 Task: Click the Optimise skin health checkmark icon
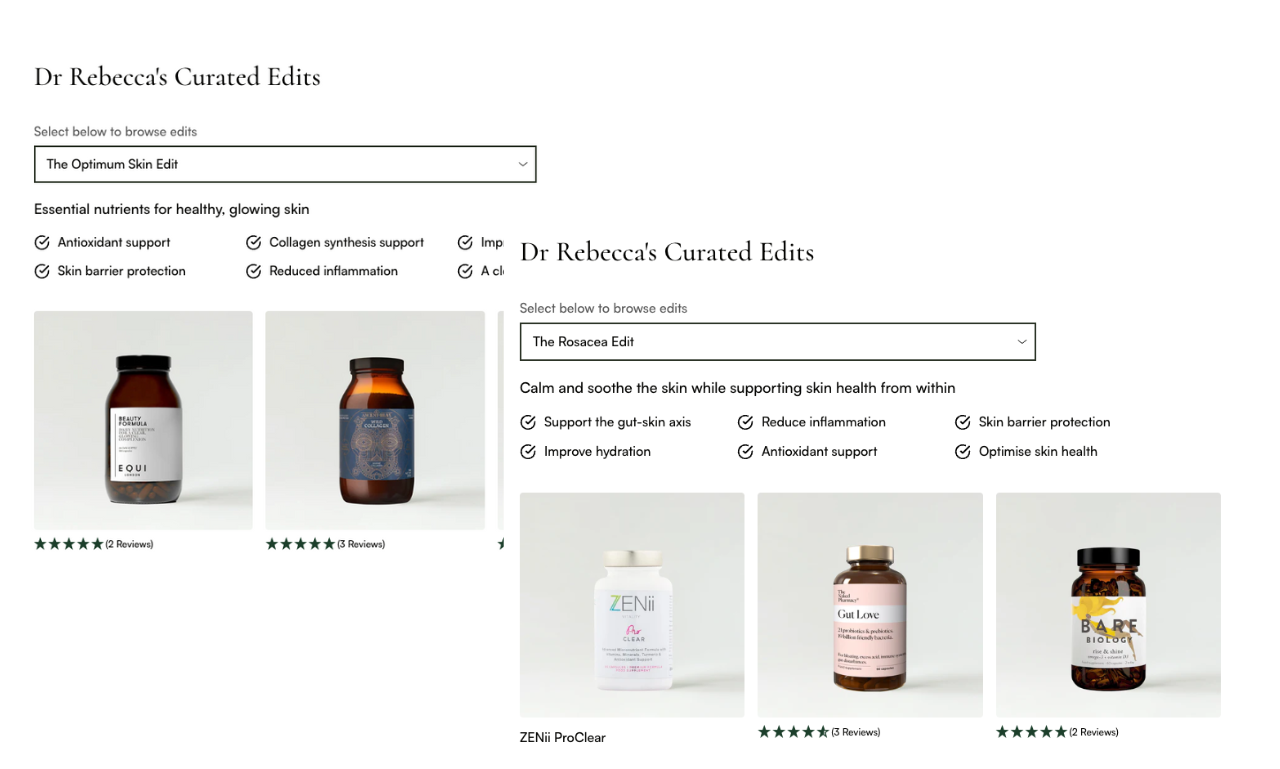pyautogui.click(x=963, y=451)
